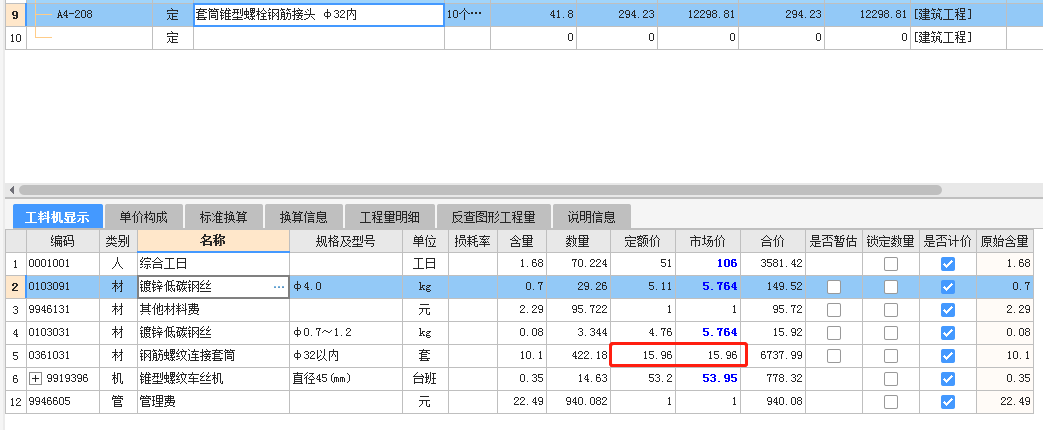This screenshot has width=1043, height=430.
Task: Enable 锁定数量 for 锥型螺纹车丝机 row
Action: tap(891, 379)
